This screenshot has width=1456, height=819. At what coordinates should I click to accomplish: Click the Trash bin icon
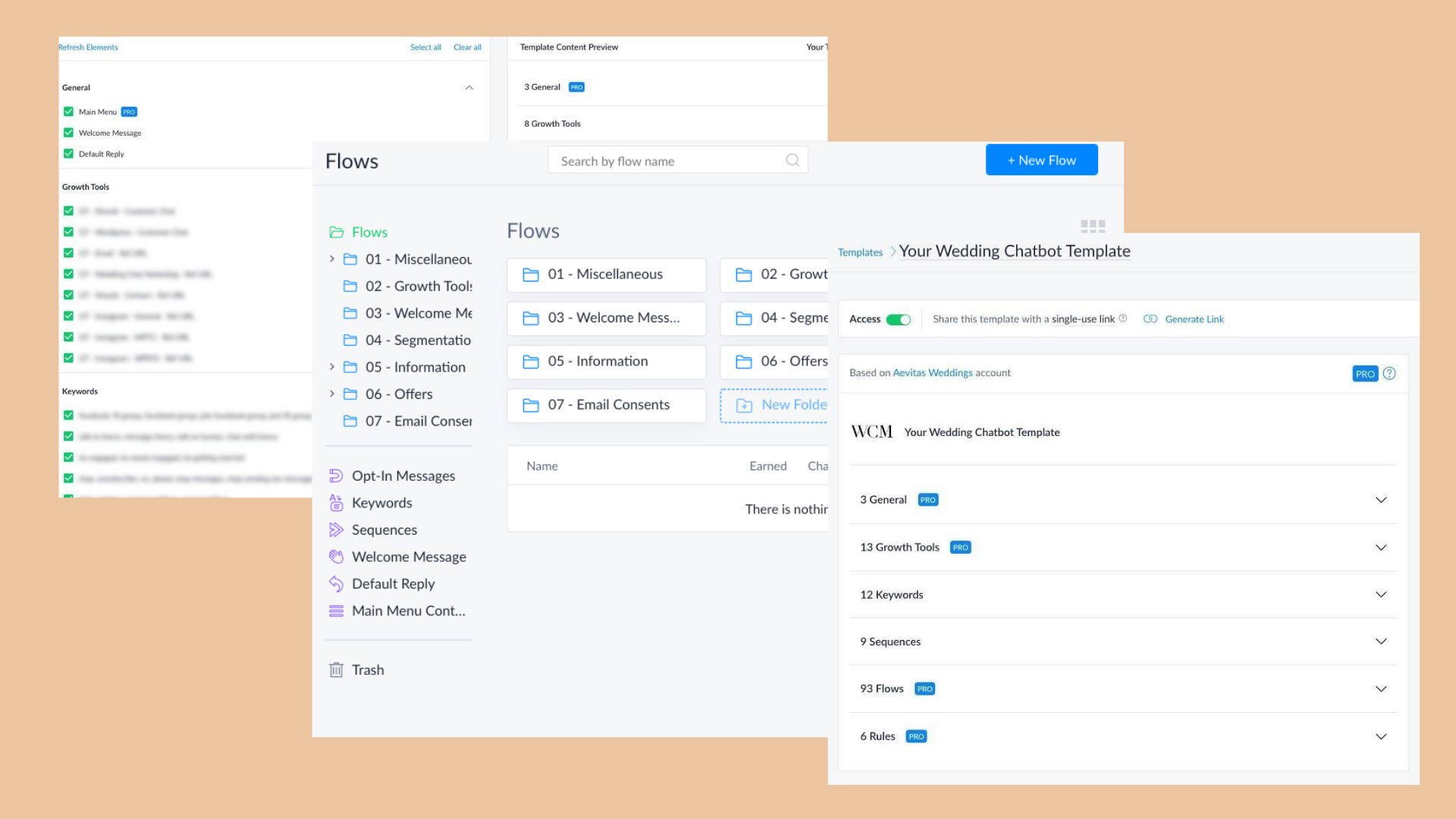[x=336, y=670]
